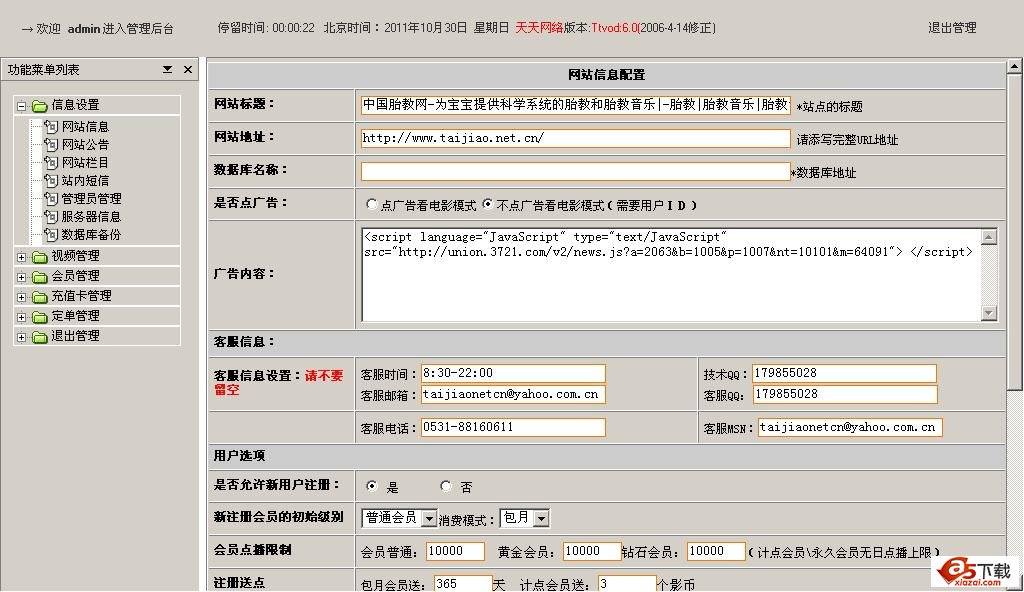1024x592 pixels.
Task: Click the page icon next to 服务器信息
Action: pos(51,216)
